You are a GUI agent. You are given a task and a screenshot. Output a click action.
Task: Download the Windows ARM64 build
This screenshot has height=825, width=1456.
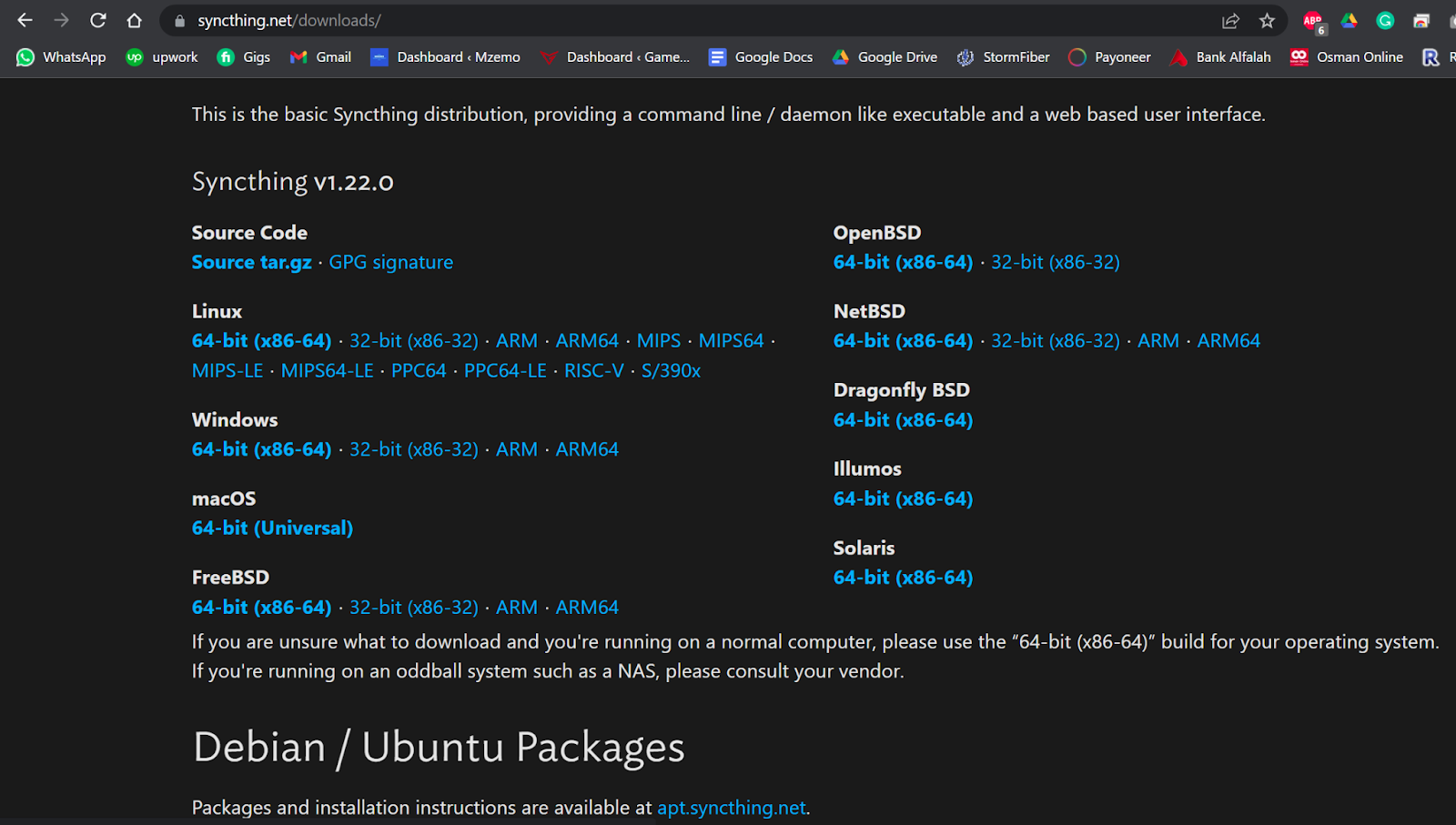[x=587, y=449]
